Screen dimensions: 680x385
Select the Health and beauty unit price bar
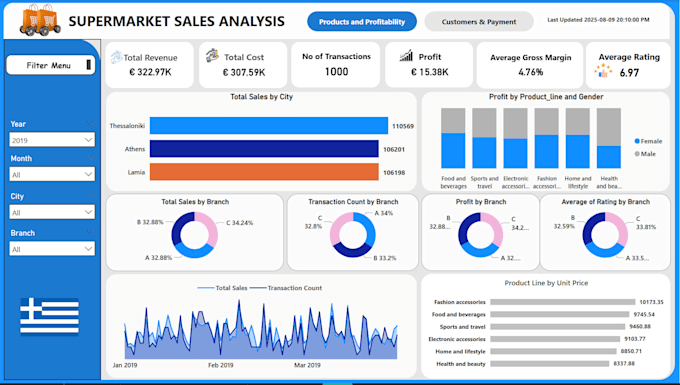(x=550, y=364)
